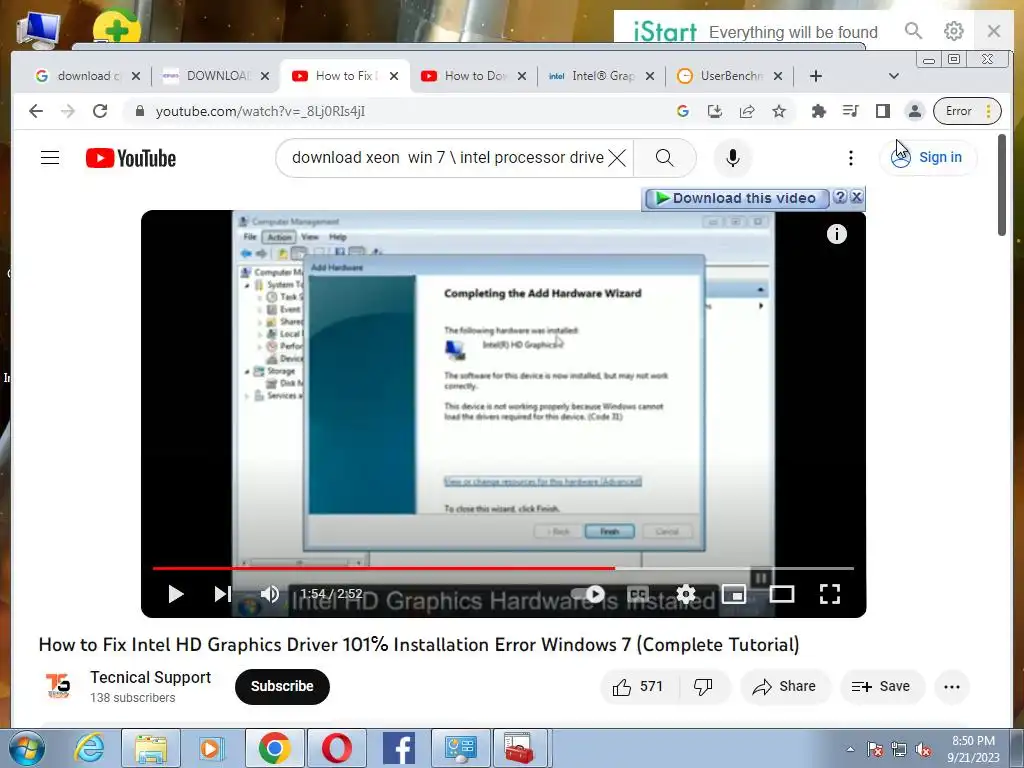Image resolution: width=1024 pixels, height=768 pixels.
Task: Sign in to YouTube
Action: 927,157
